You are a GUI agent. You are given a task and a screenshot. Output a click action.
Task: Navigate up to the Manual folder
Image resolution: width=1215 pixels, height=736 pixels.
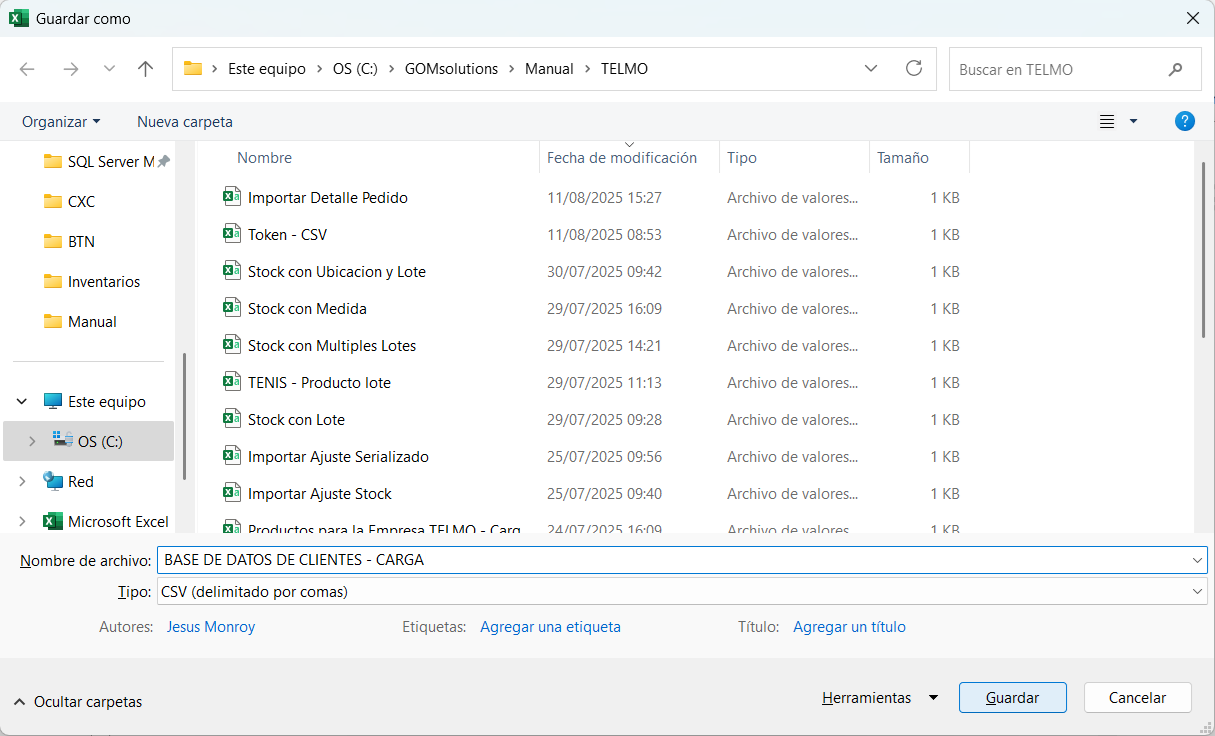pos(145,68)
